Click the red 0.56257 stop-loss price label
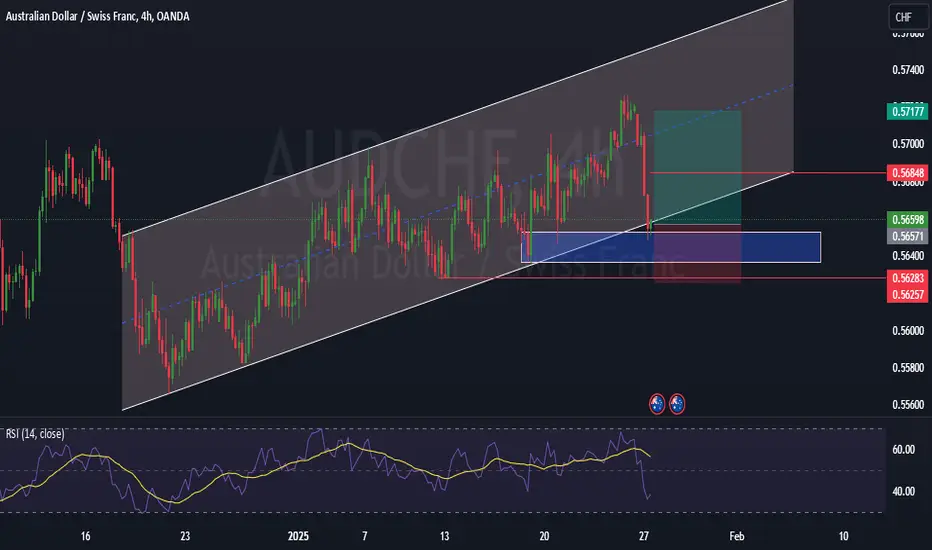Viewport: 932px width, 550px height. click(x=907, y=294)
